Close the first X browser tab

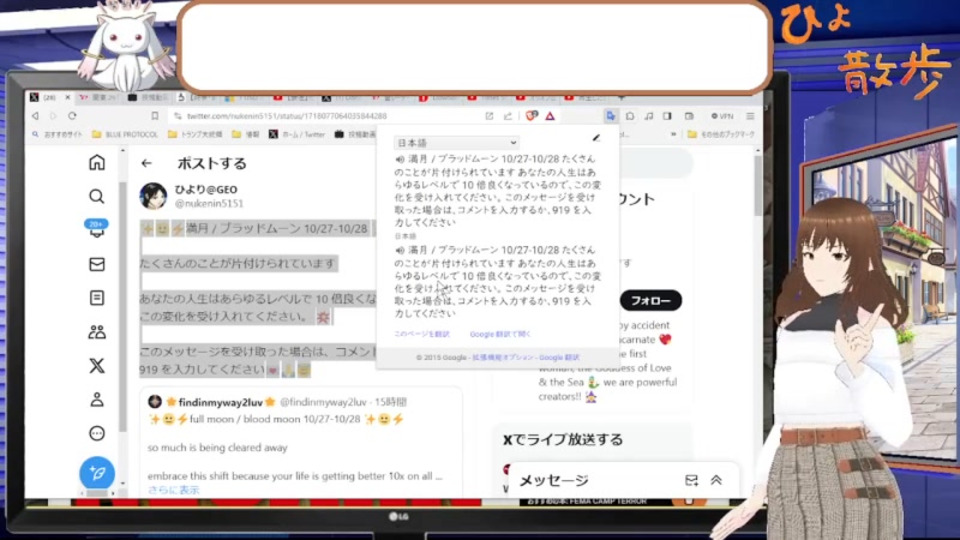(67, 97)
